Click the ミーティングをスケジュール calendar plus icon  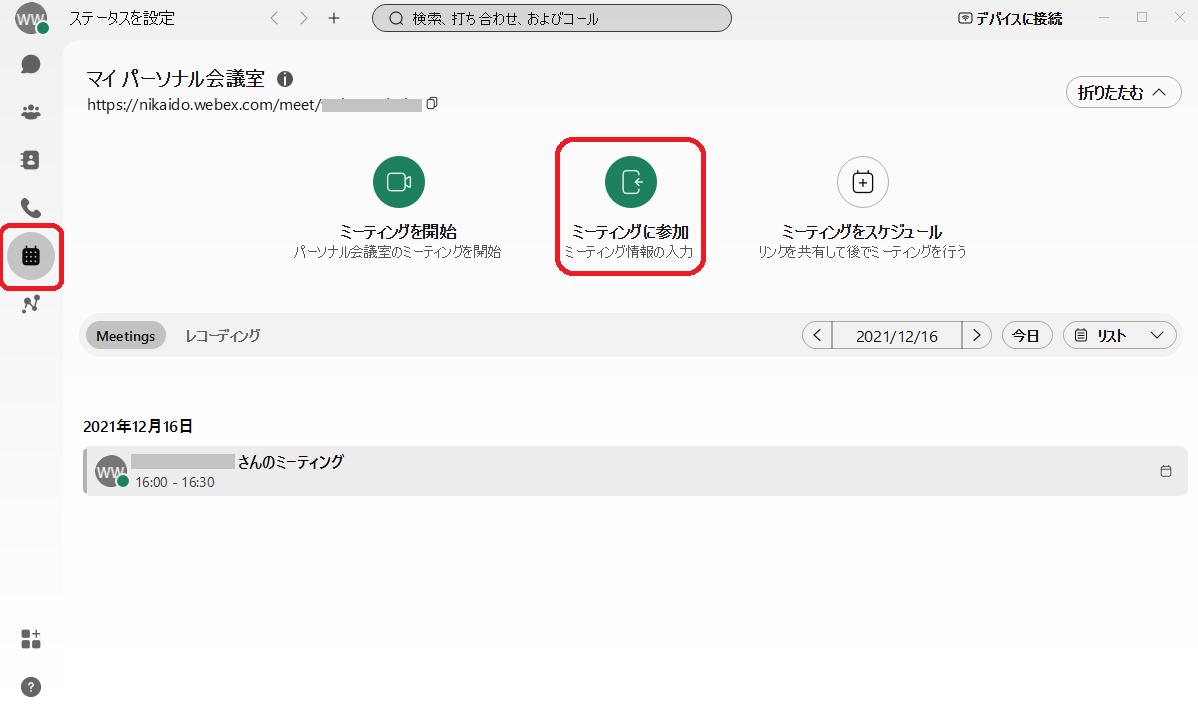point(863,182)
